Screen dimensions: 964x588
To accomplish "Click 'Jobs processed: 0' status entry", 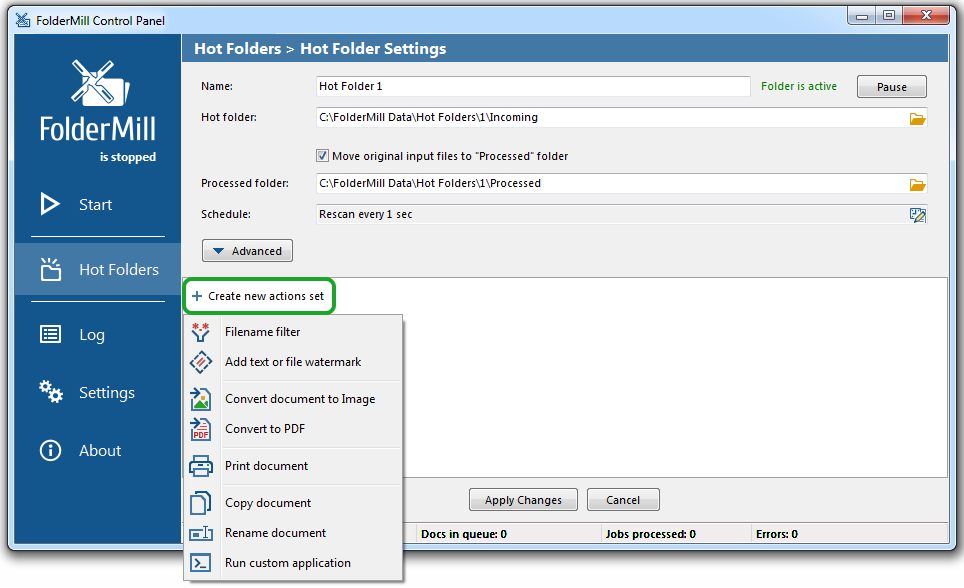I will [x=650, y=534].
